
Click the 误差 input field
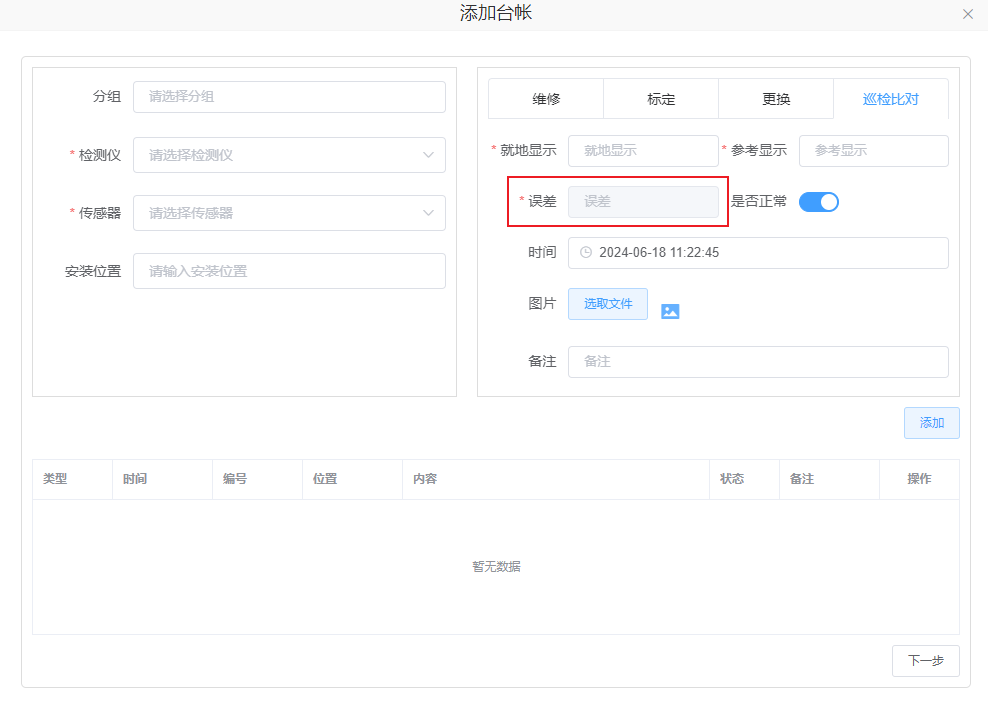click(x=642, y=202)
